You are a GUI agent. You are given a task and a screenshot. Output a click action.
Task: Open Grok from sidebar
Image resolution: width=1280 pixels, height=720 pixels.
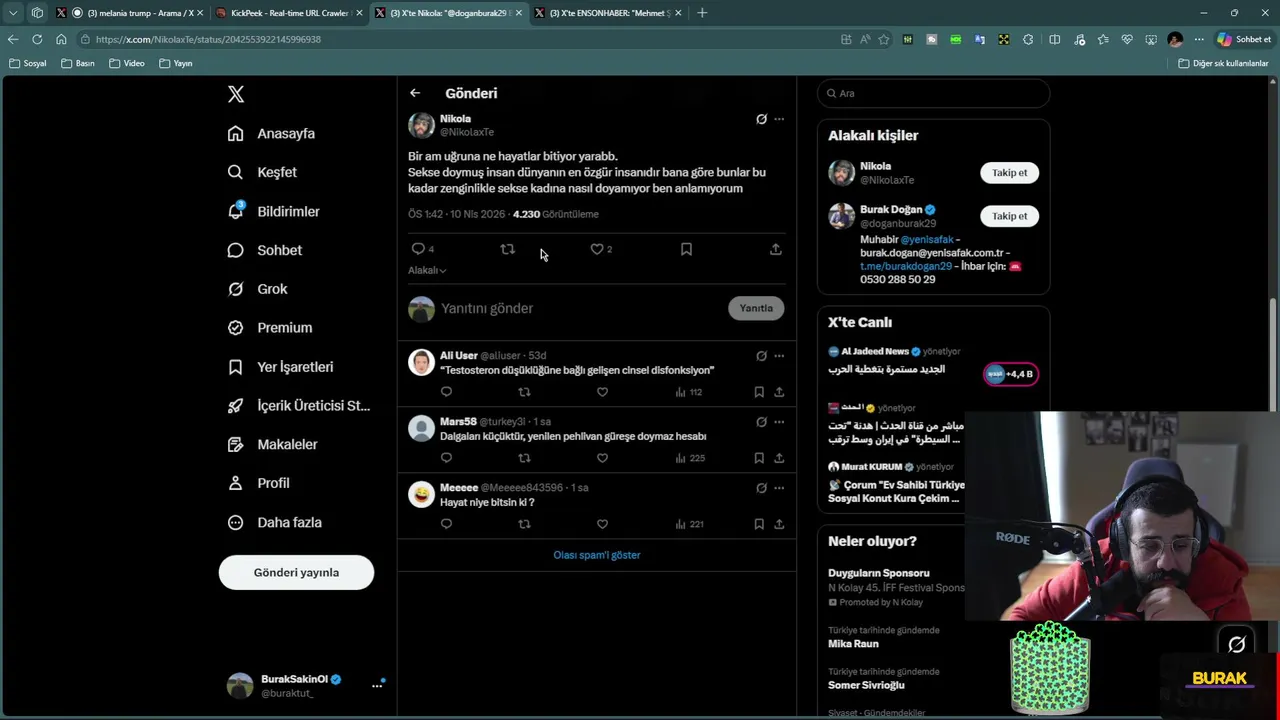[258, 289]
